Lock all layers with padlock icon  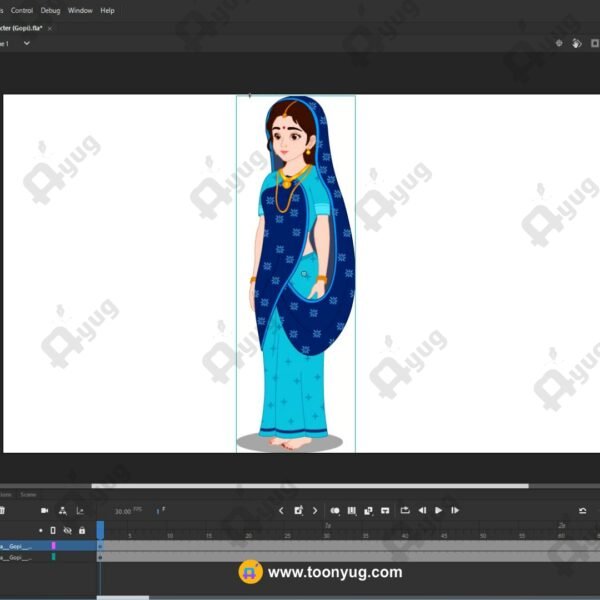82,530
